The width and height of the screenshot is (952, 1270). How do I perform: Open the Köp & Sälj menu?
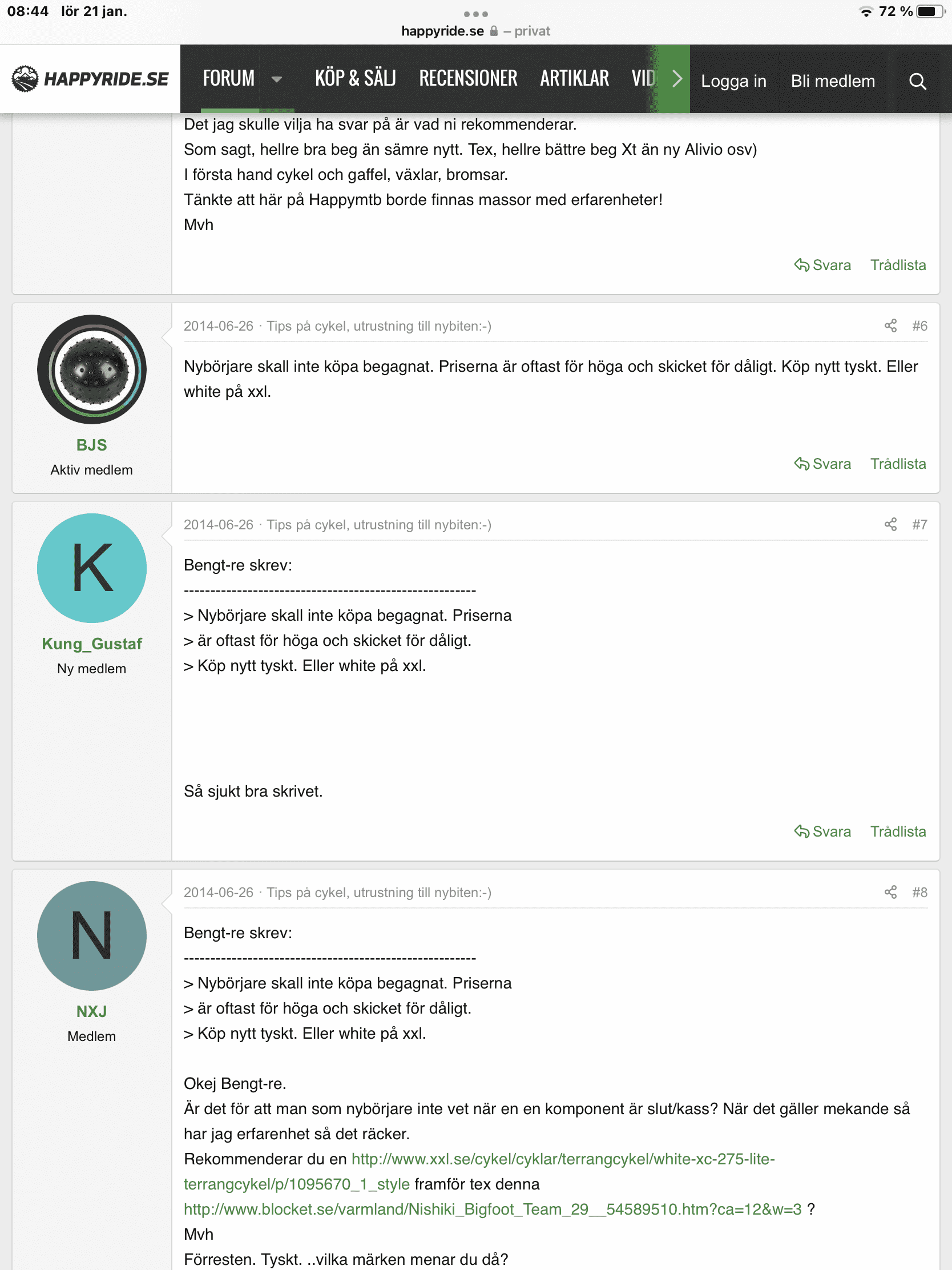356,78
